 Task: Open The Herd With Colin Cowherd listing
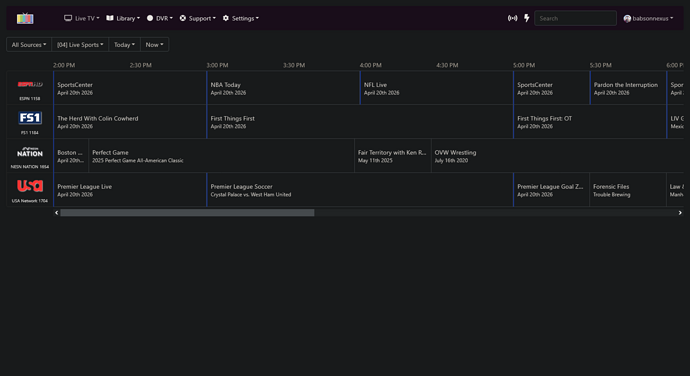click(x=130, y=122)
